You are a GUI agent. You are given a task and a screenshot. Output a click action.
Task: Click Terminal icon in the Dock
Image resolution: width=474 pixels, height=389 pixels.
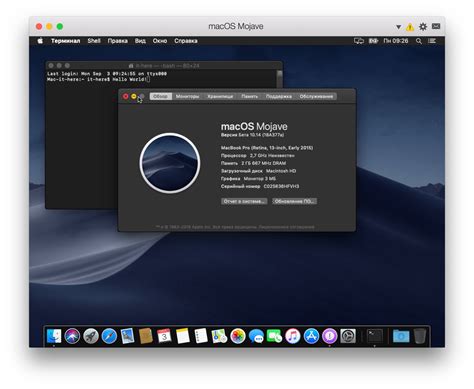[375, 336]
